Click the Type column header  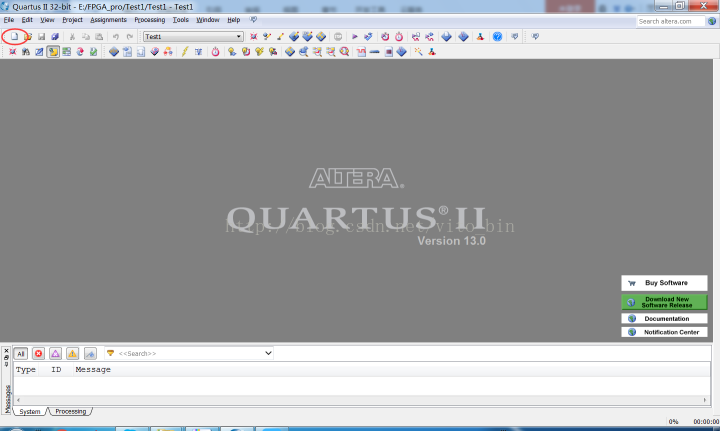click(26, 369)
